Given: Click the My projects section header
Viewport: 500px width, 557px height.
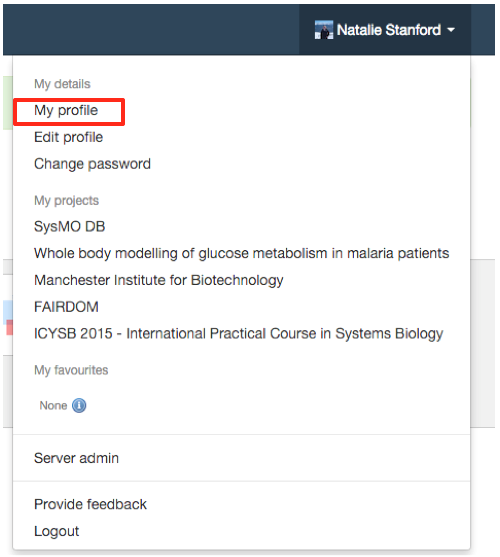Looking at the screenshot, I should point(66,201).
